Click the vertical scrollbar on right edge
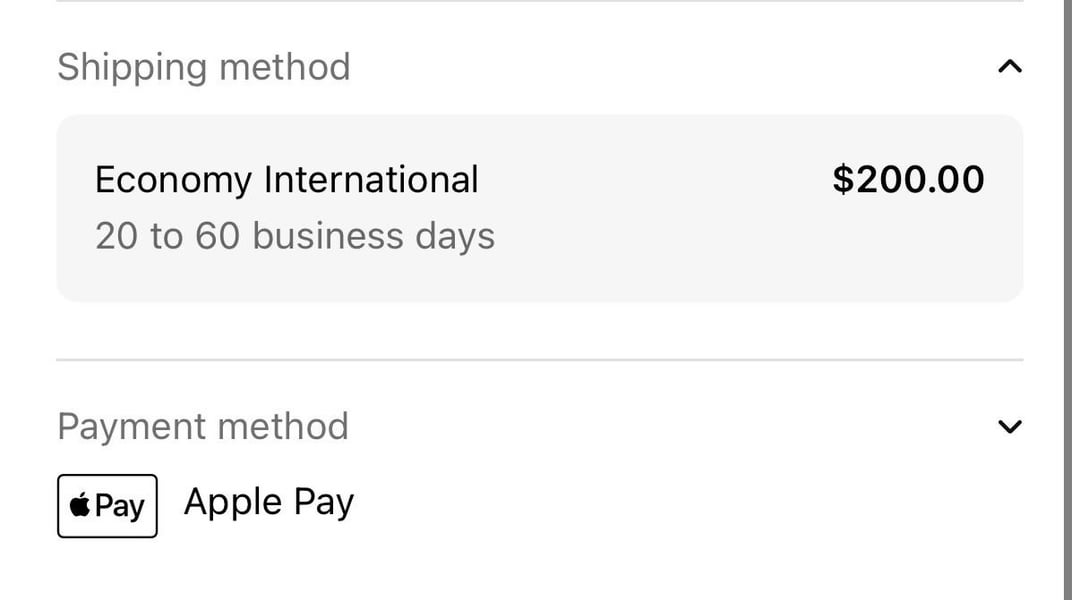Viewport: 1080px width, 600px height. pos(1068,300)
